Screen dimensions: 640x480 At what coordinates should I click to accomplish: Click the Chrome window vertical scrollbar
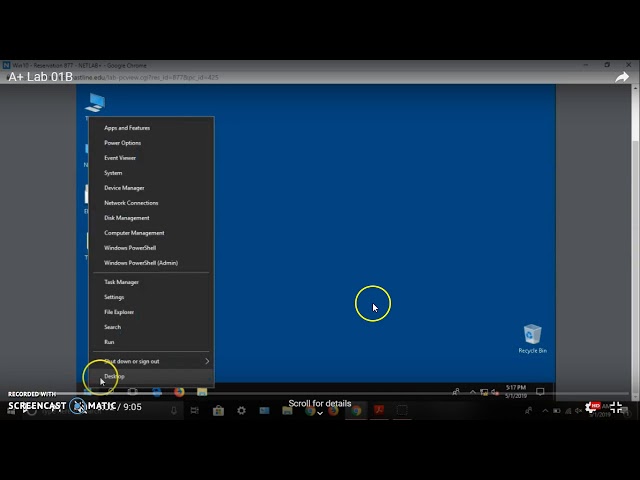pos(636,243)
